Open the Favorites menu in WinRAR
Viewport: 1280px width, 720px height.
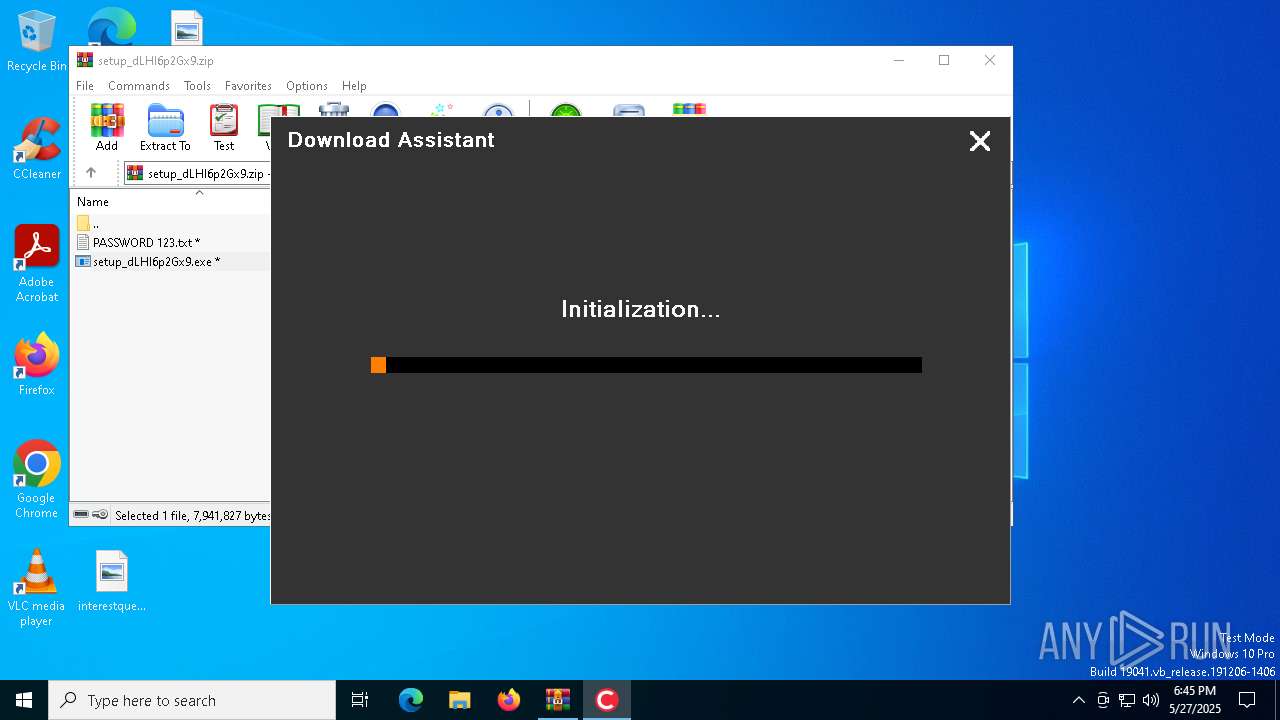[248, 86]
